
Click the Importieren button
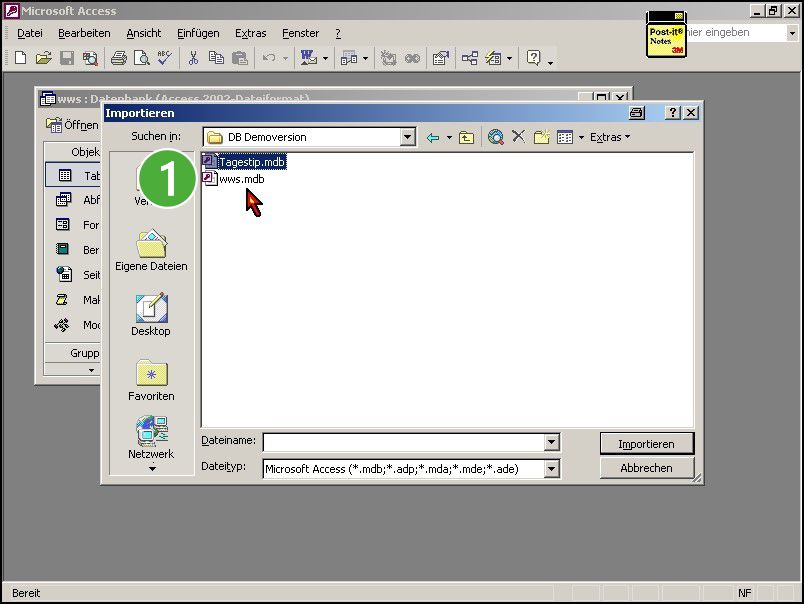(x=647, y=444)
